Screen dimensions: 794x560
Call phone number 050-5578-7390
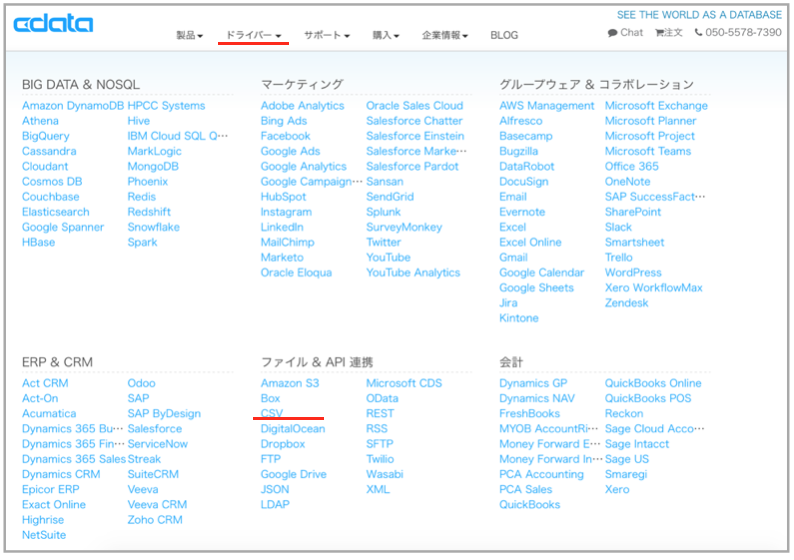738,32
